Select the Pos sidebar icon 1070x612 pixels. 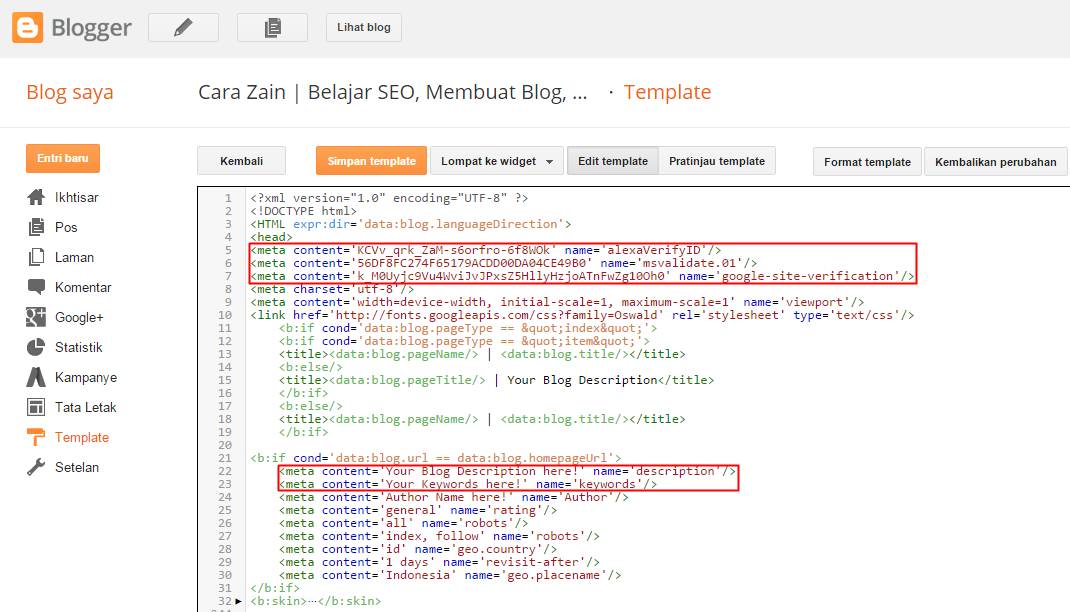pyautogui.click(x=35, y=227)
